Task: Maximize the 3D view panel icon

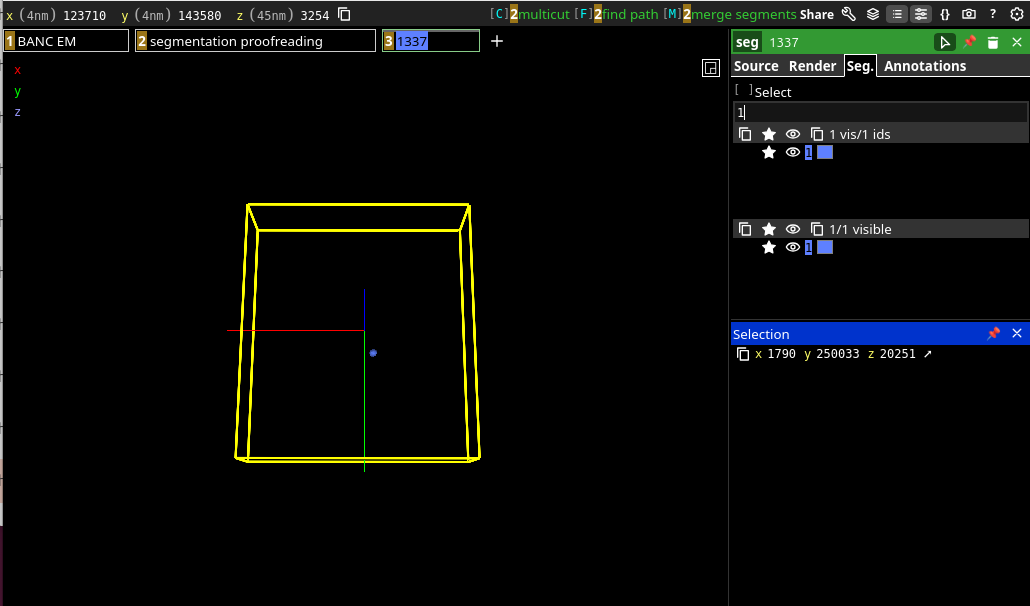Action: point(711,68)
